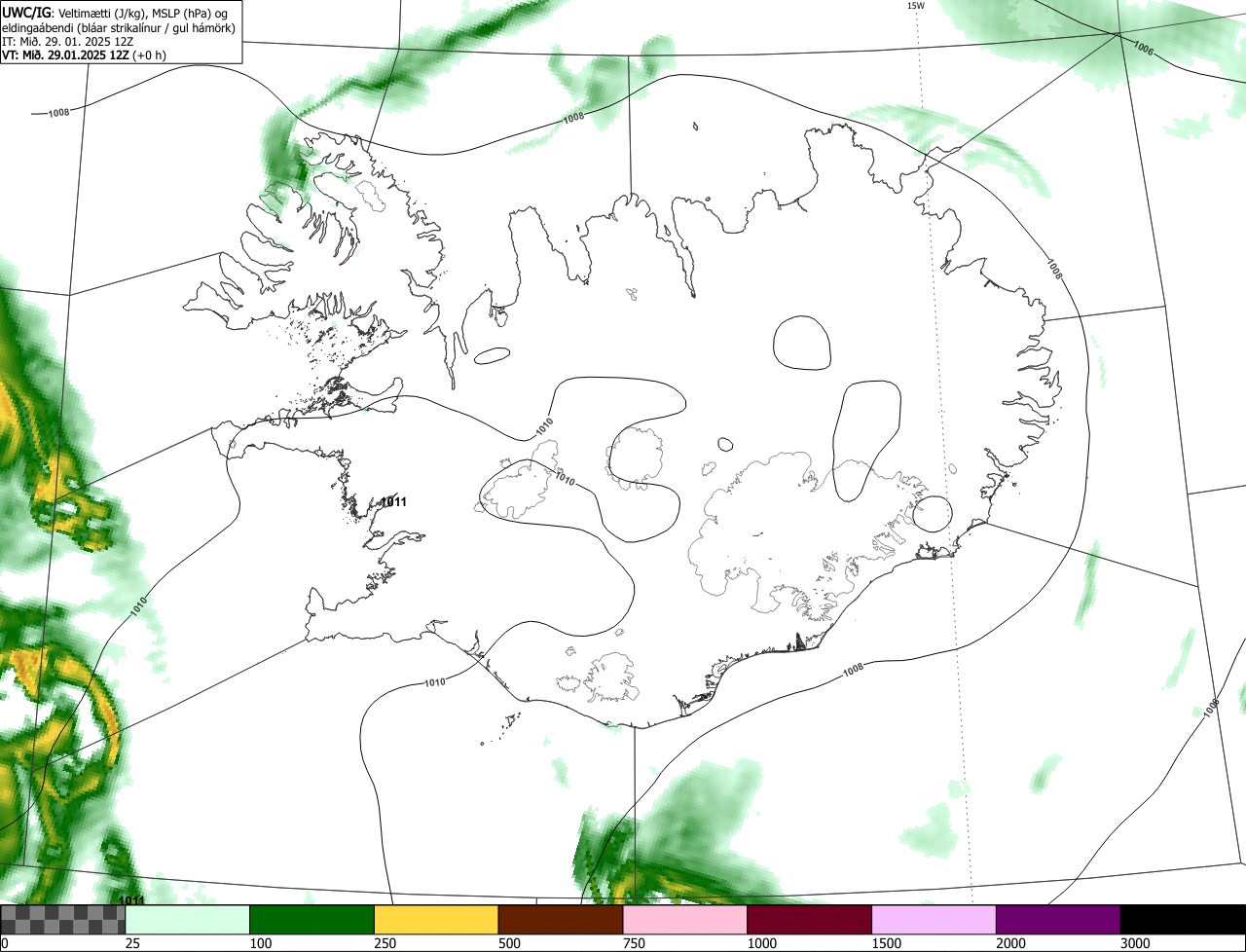Click the legend value 3000
Screen dimensions: 1246x952
1136,943
